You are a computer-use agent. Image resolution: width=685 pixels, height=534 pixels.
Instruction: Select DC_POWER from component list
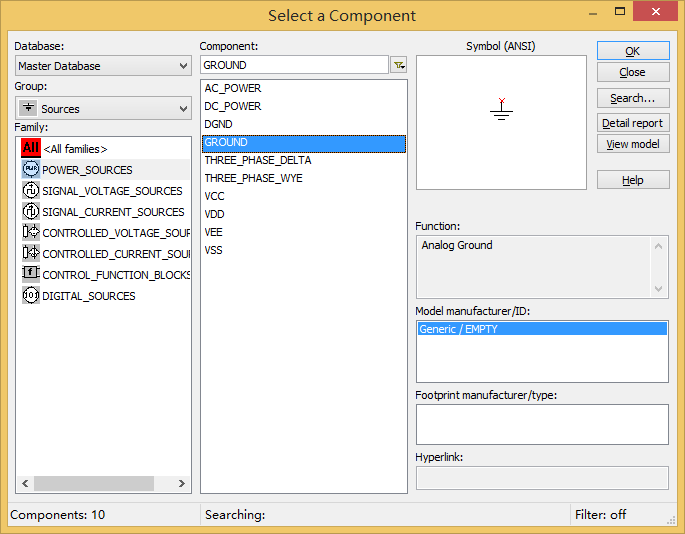point(233,106)
